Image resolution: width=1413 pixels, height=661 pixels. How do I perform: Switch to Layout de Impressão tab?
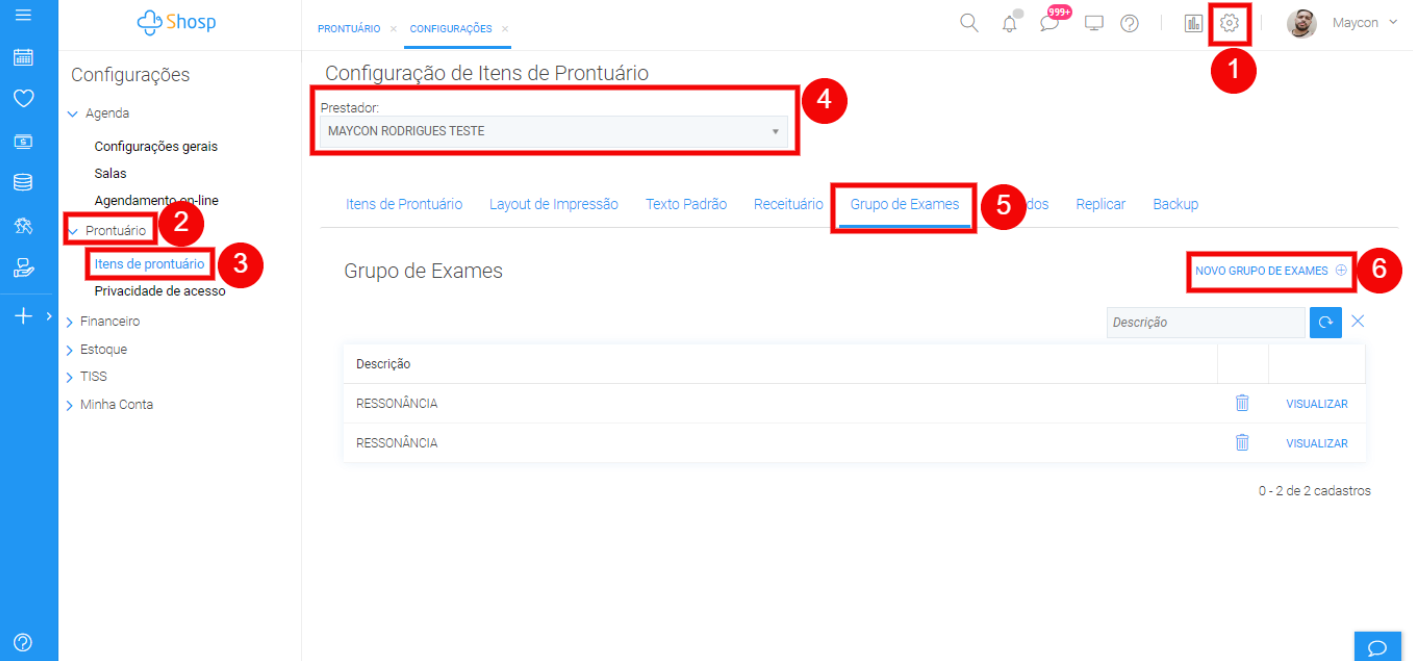click(x=553, y=204)
